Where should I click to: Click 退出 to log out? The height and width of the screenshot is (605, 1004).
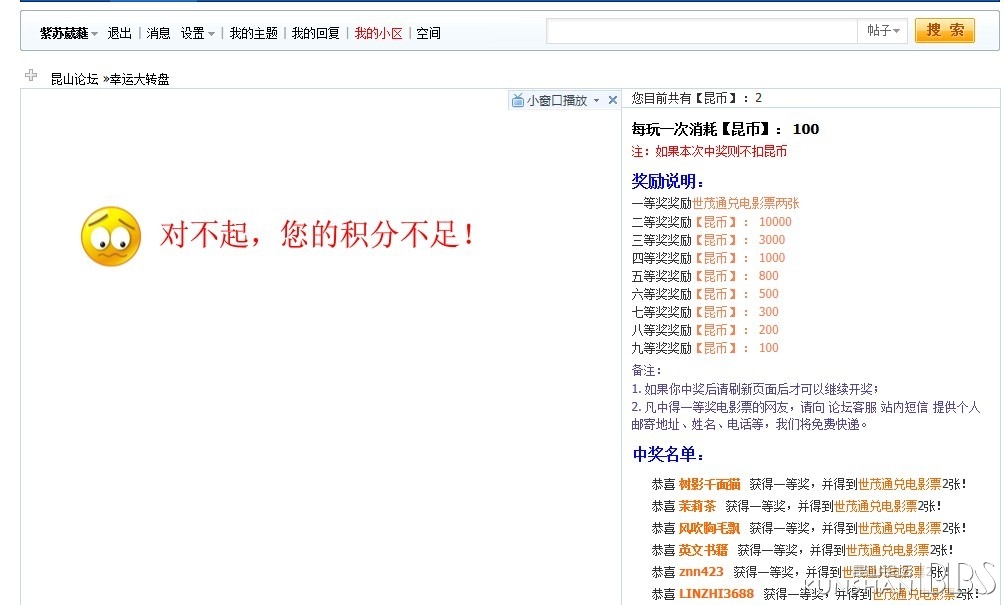119,33
